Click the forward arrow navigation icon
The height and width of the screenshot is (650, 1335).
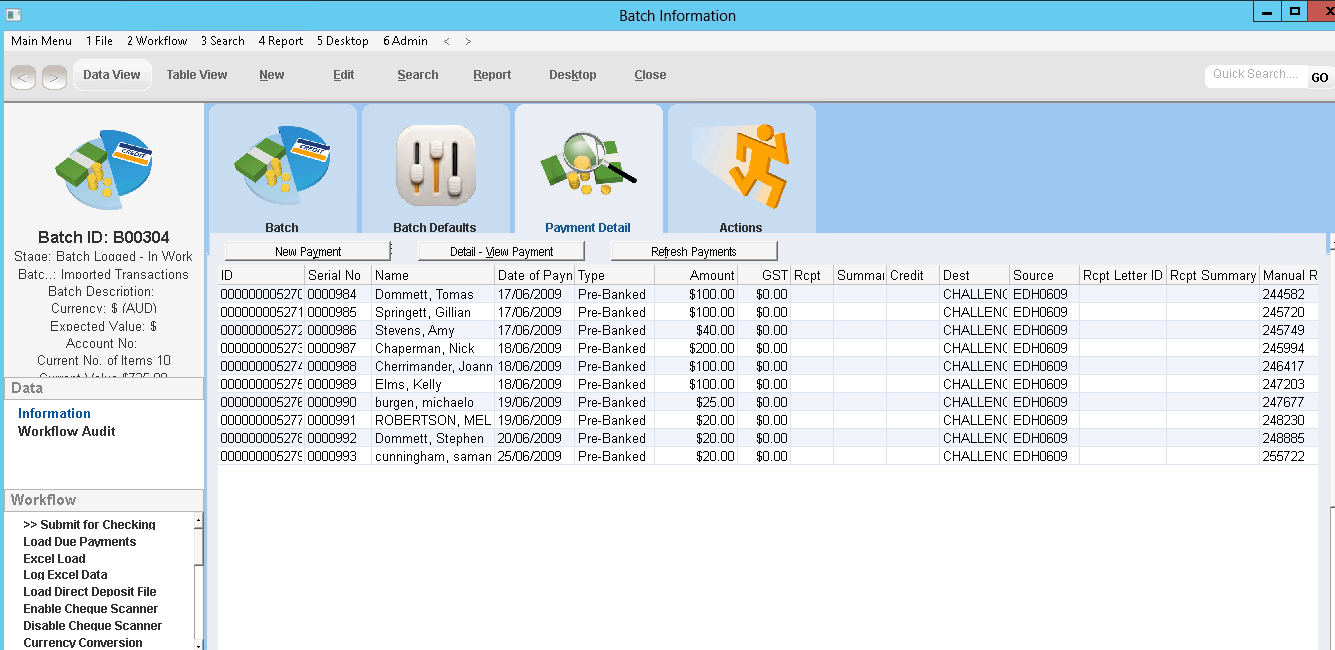[54, 77]
